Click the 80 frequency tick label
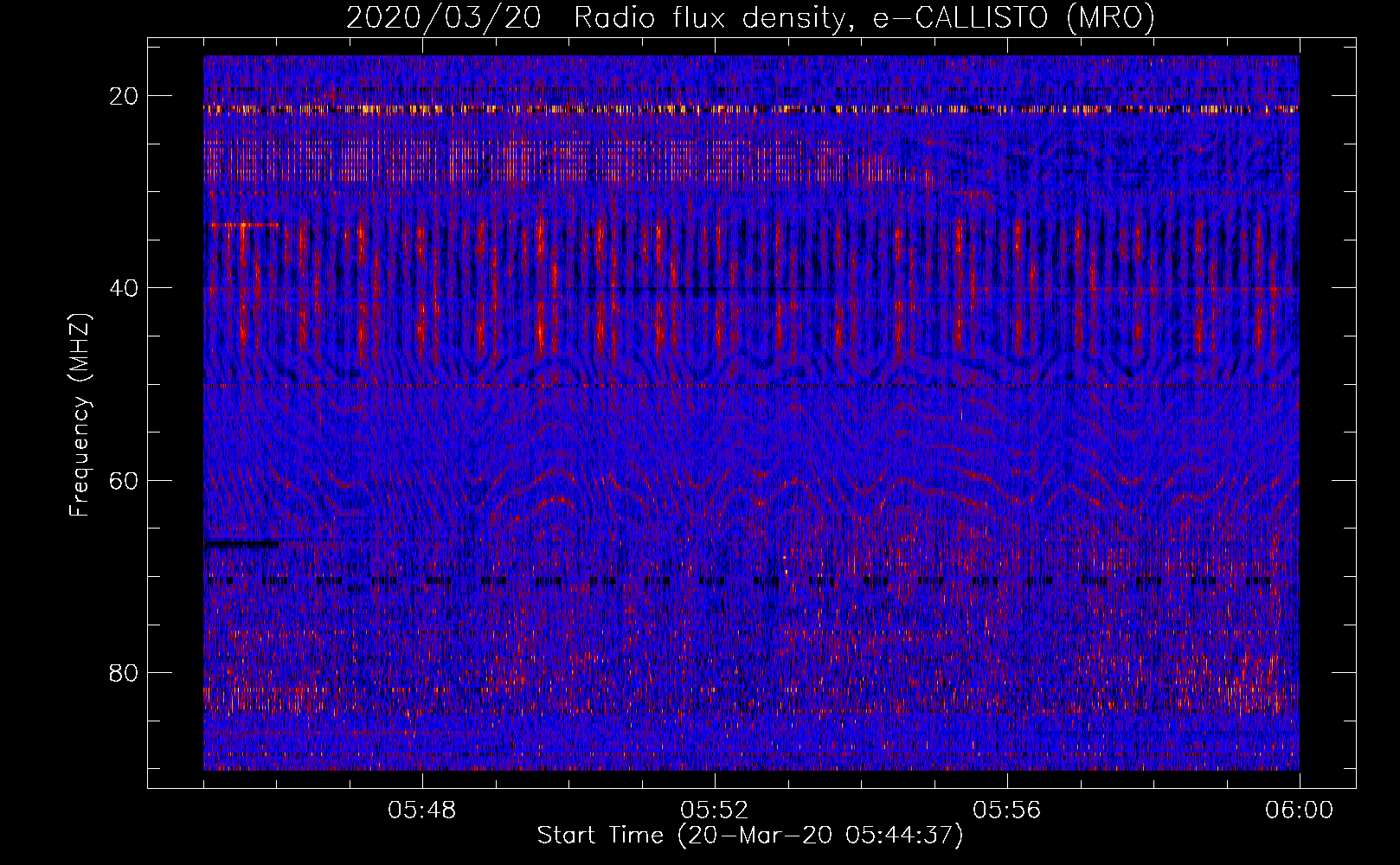This screenshot has width=1400, height=865. click(125, 672)
